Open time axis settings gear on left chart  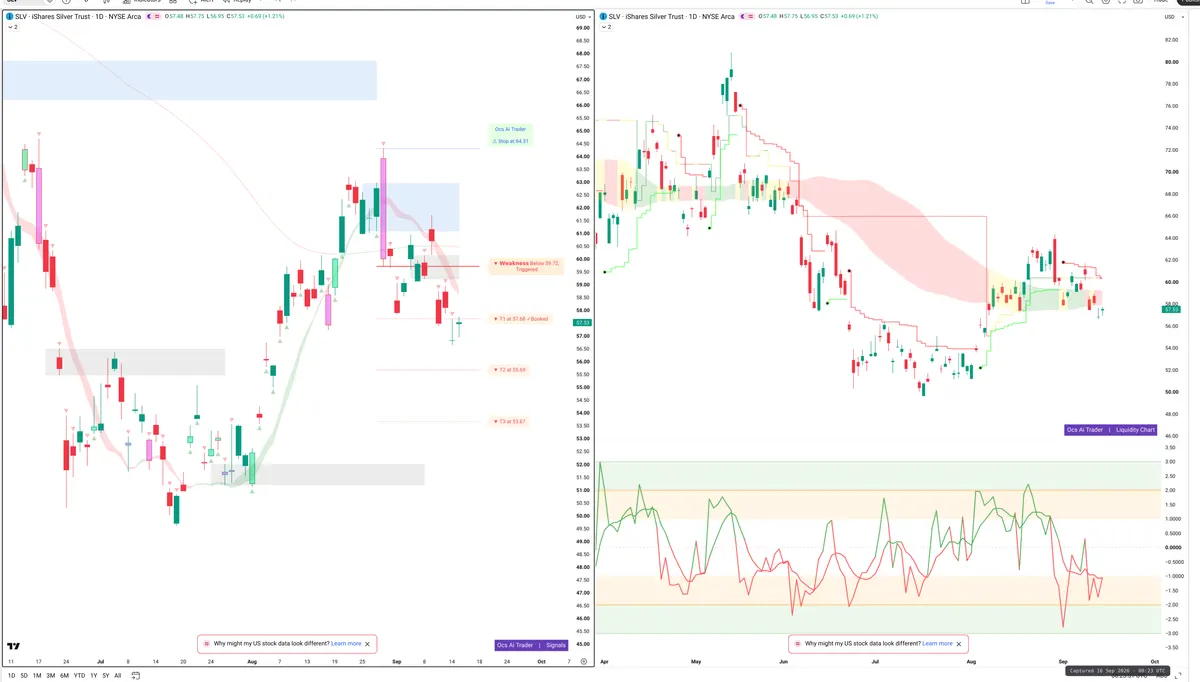click(x=584, y=662)
